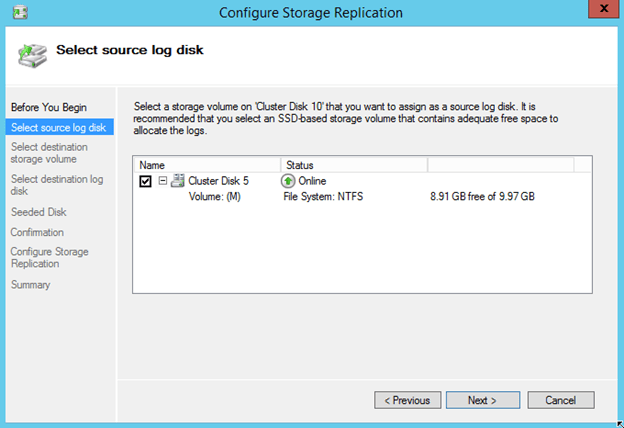The height and width of the screenshot is (428, 624).
Task: Click the Cluster Disk 5 drive icon
Action: (x=178, y=181)
